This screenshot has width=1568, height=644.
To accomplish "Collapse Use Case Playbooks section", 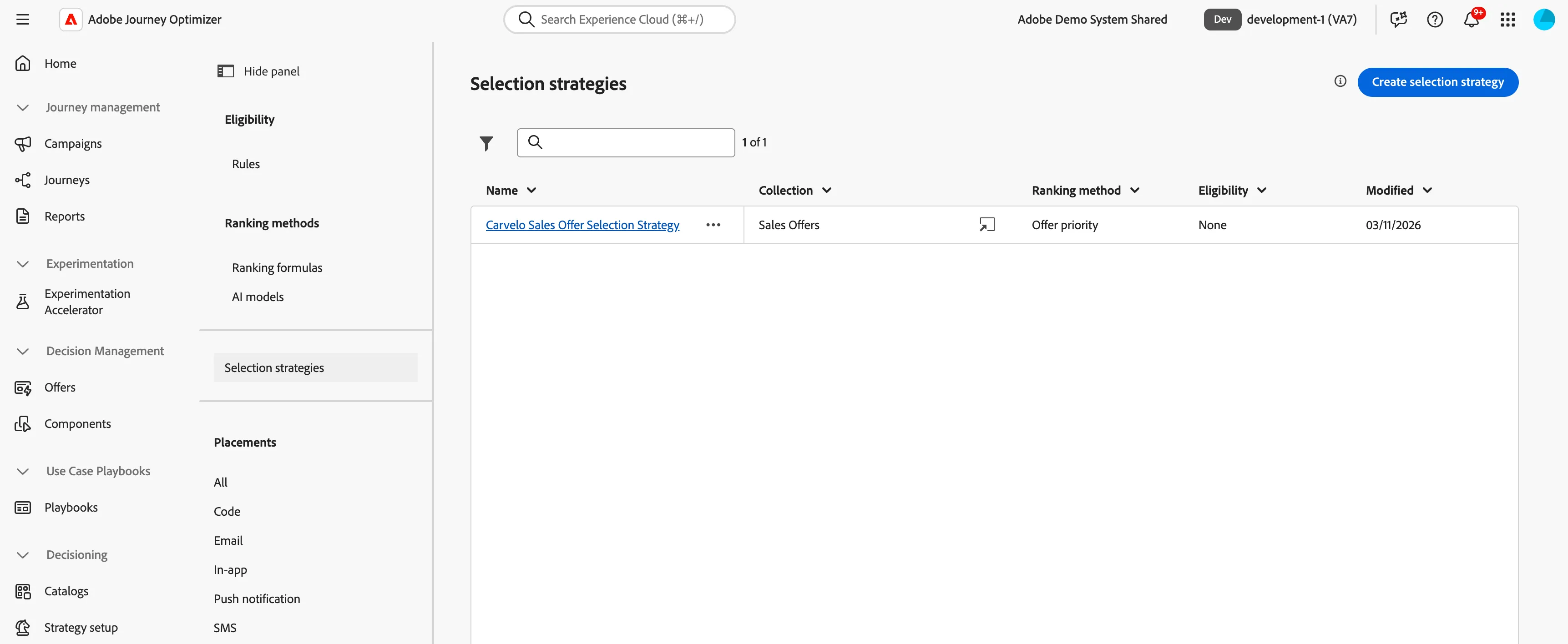I will tap(22, 471).
